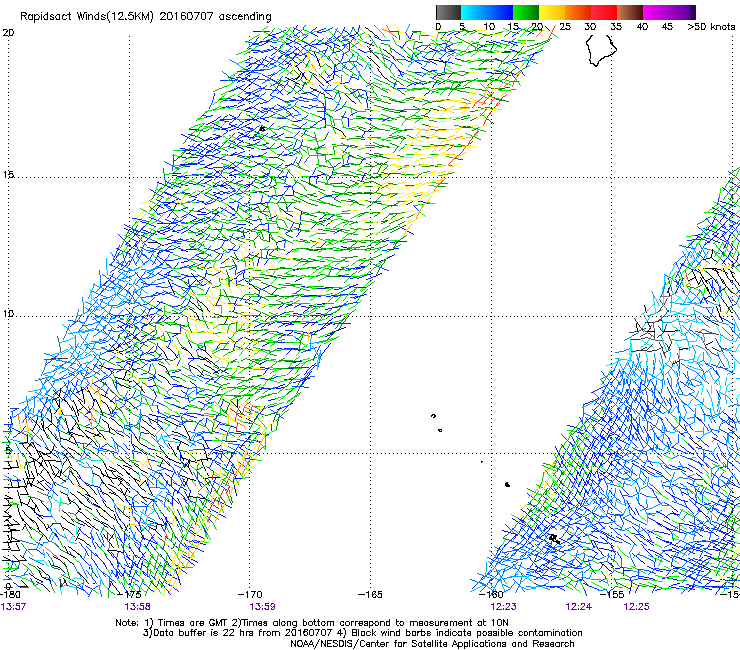
Task: Click the green 15-20 knots legend segment
Action: click(x=526, y=12)
